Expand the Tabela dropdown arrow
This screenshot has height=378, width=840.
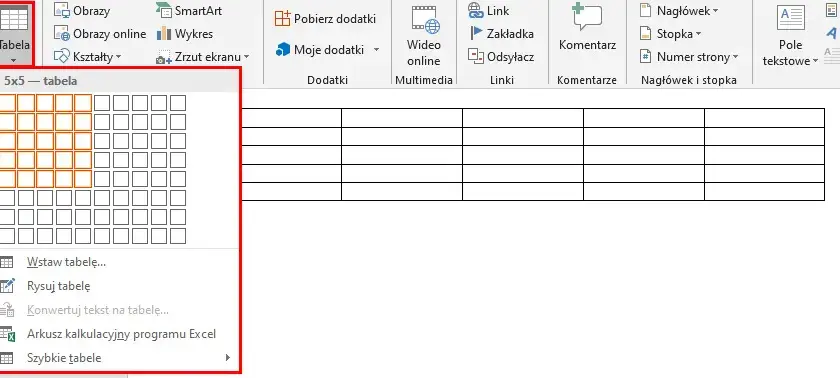(14, 61)
